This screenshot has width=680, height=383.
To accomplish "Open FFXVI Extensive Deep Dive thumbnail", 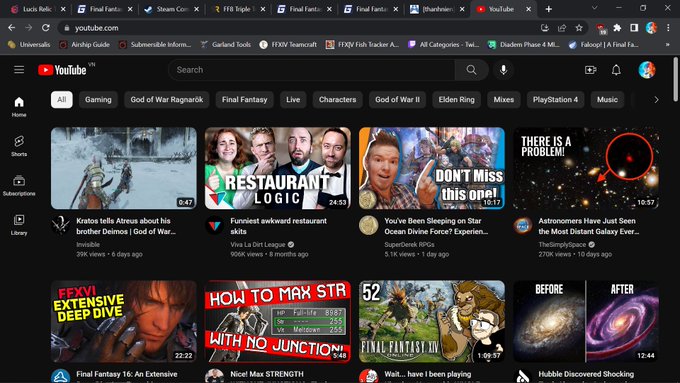I will click(x=124, y=321).
